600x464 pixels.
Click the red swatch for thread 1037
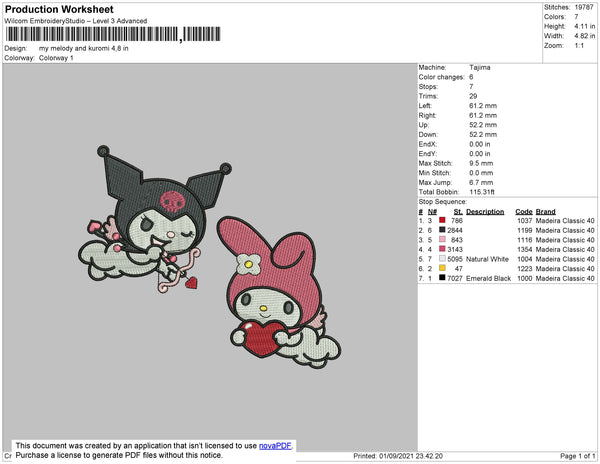pos(442,220)
